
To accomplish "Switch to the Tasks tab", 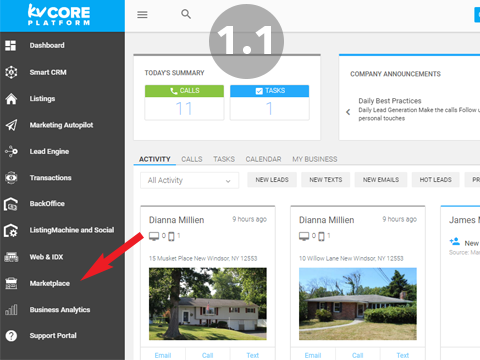I will click(x=224, y=159).
